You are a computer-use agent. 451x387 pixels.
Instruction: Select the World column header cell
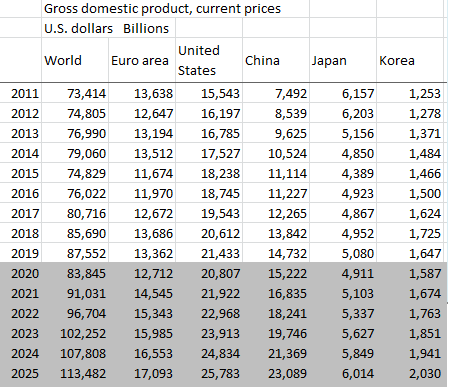pyautogui.click(x=75, y=60)
